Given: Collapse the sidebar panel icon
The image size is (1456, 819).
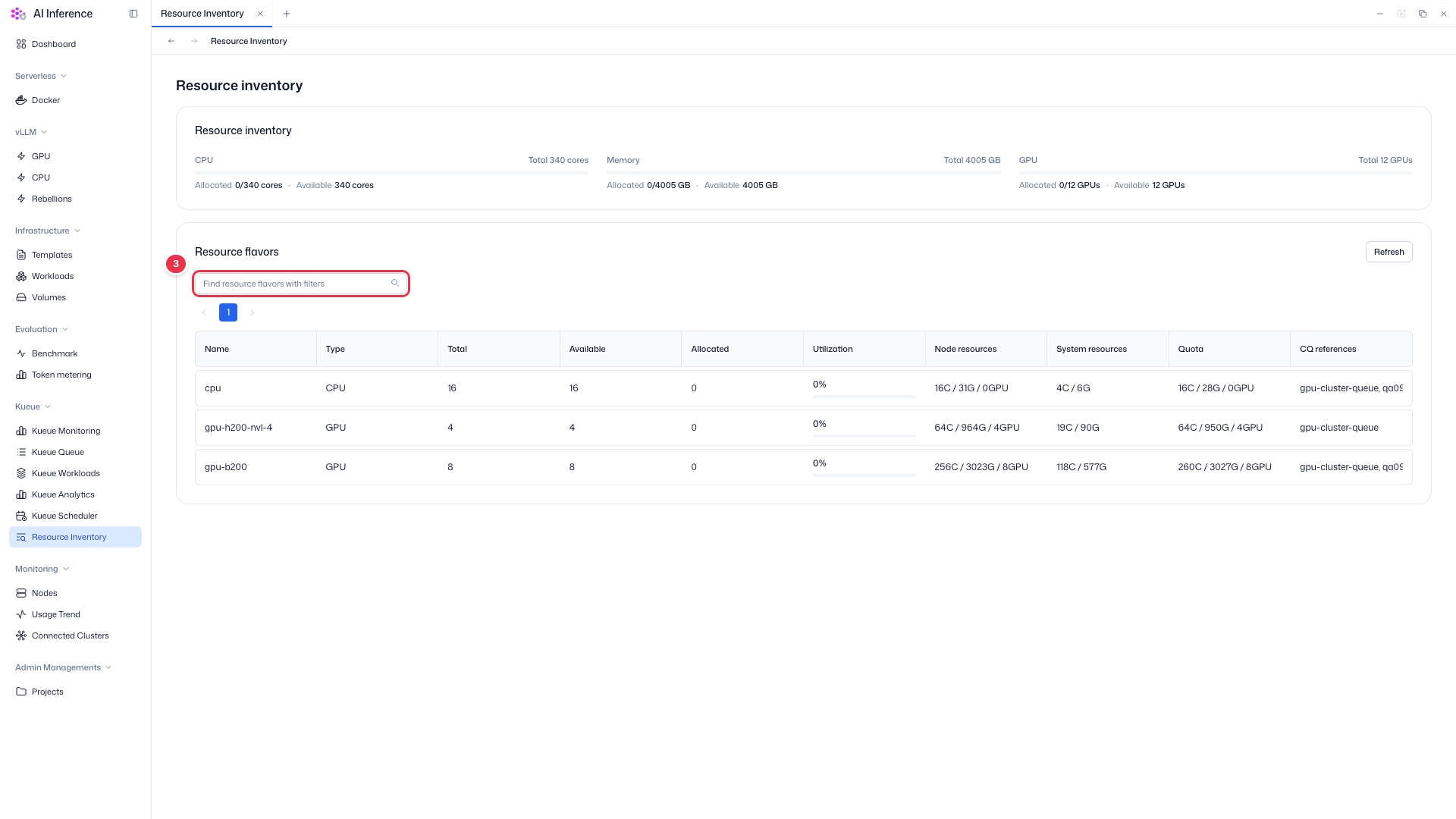Looking at the screenshot, I should tap(133, 14).
